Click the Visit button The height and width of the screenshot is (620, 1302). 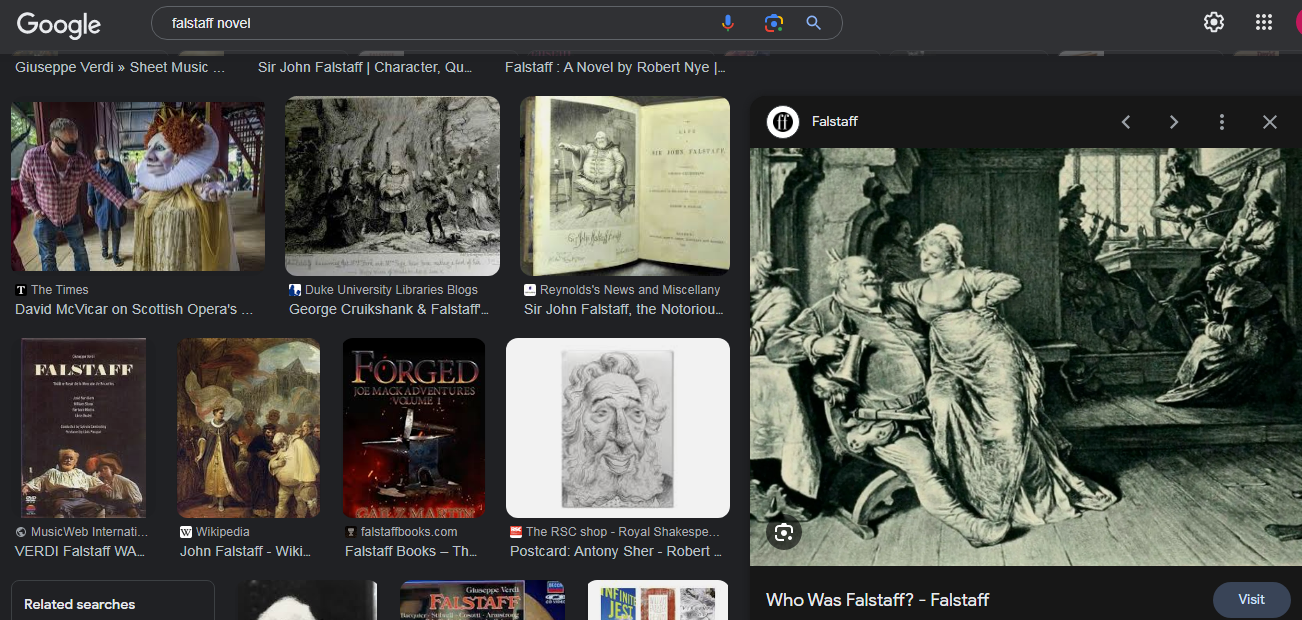click(x=1251, y=600)
